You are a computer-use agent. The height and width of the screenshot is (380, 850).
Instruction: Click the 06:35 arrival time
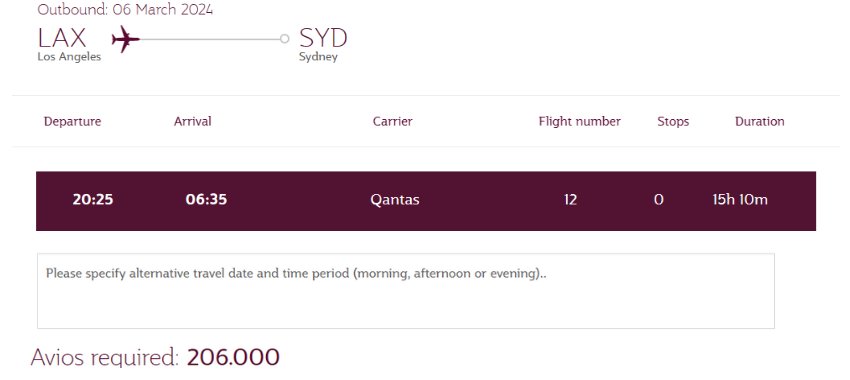click(x=206, y=199)
